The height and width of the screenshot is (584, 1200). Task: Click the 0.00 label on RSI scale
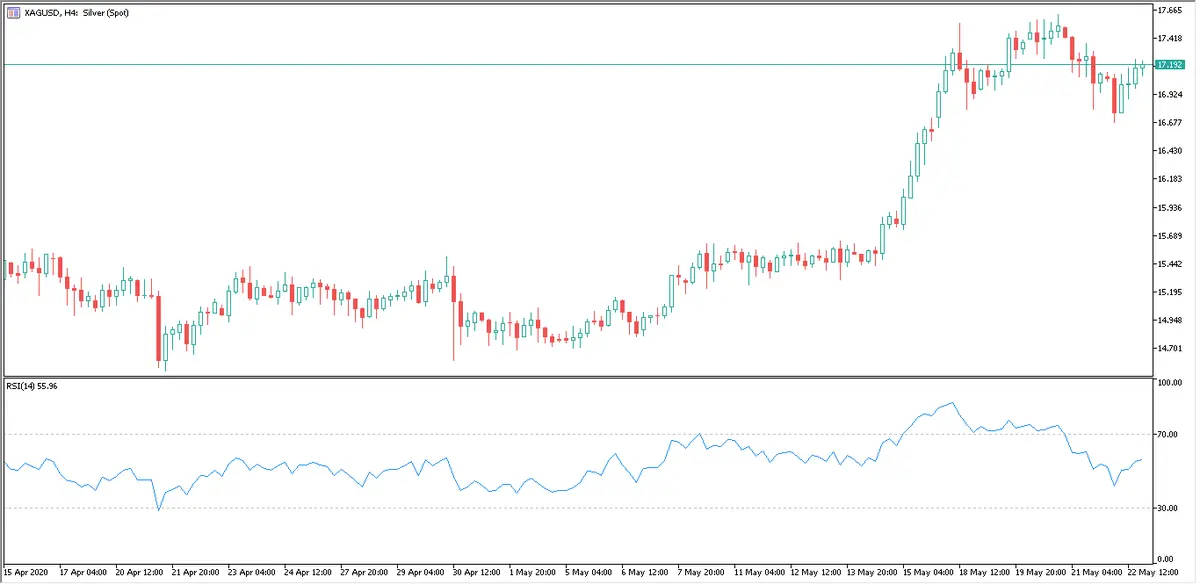click(1166, 559)
